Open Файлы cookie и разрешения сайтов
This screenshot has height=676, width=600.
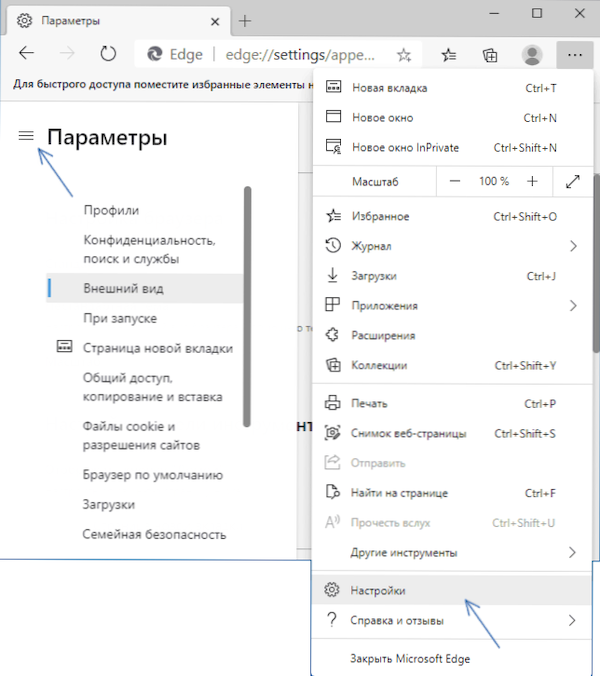[x=141, y=435]
